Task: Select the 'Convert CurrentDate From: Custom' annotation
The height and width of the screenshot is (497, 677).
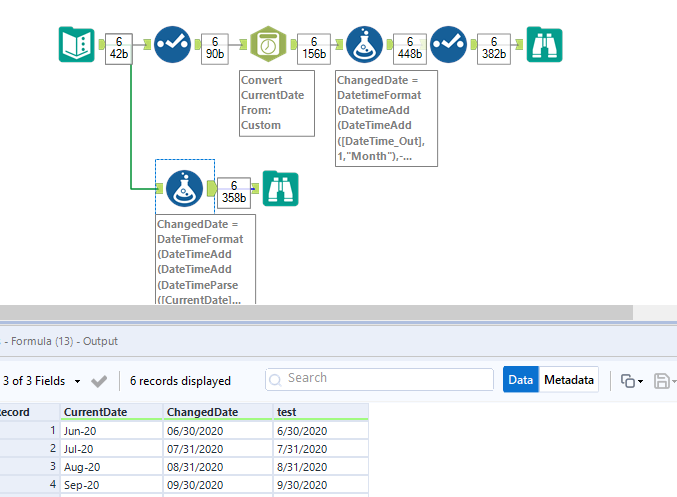Action: coord(277,103)
